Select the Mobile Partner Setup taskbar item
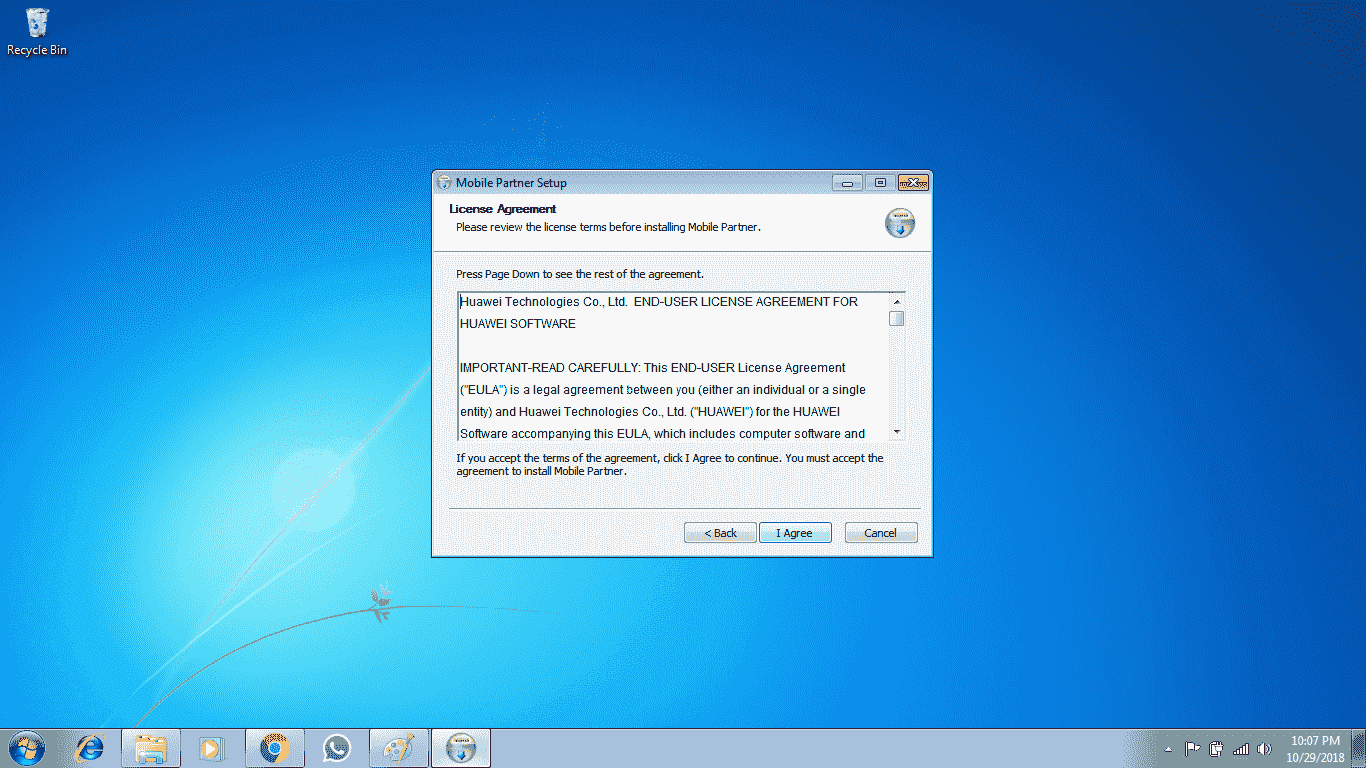 coord(461,748)
